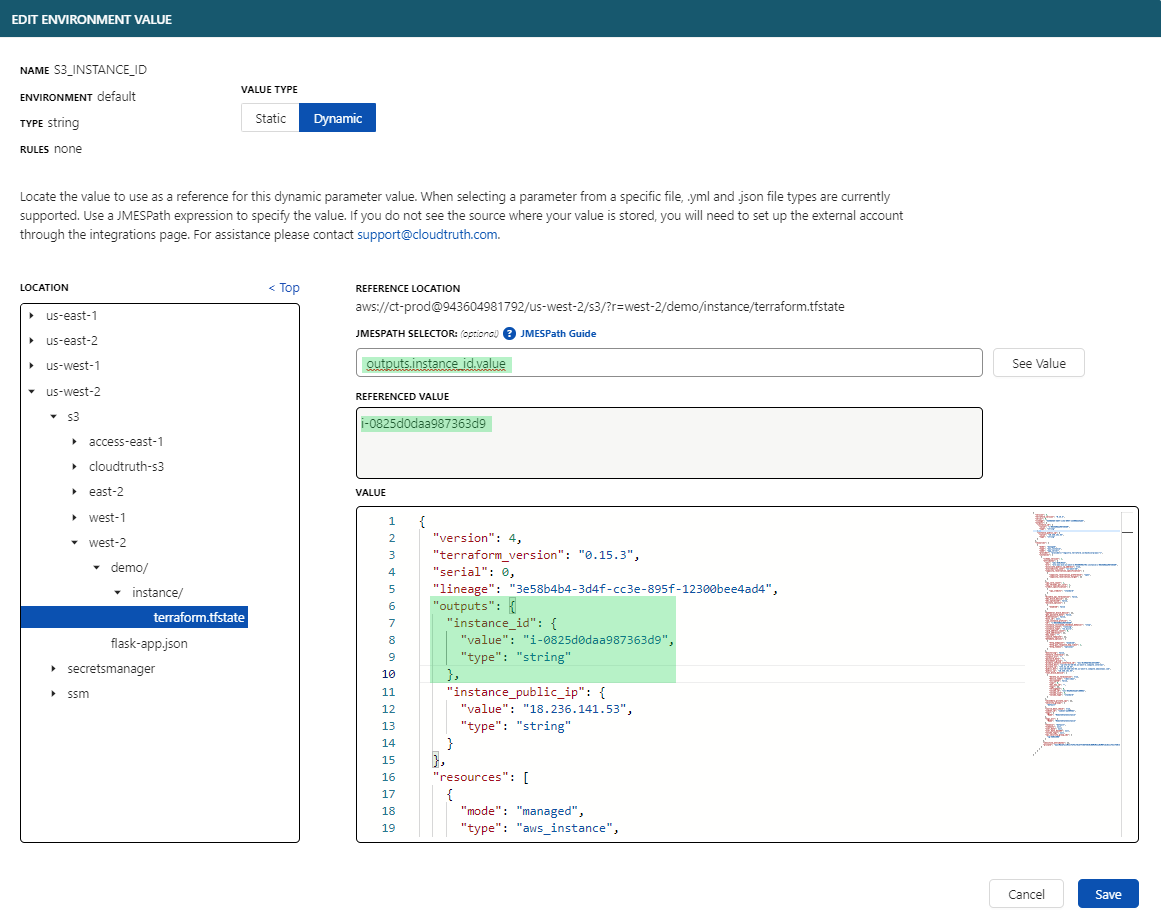Viewport: 1161px width, 921px height.
Task: Select the flask-app.json file
Action: click(x=149, y=643)
